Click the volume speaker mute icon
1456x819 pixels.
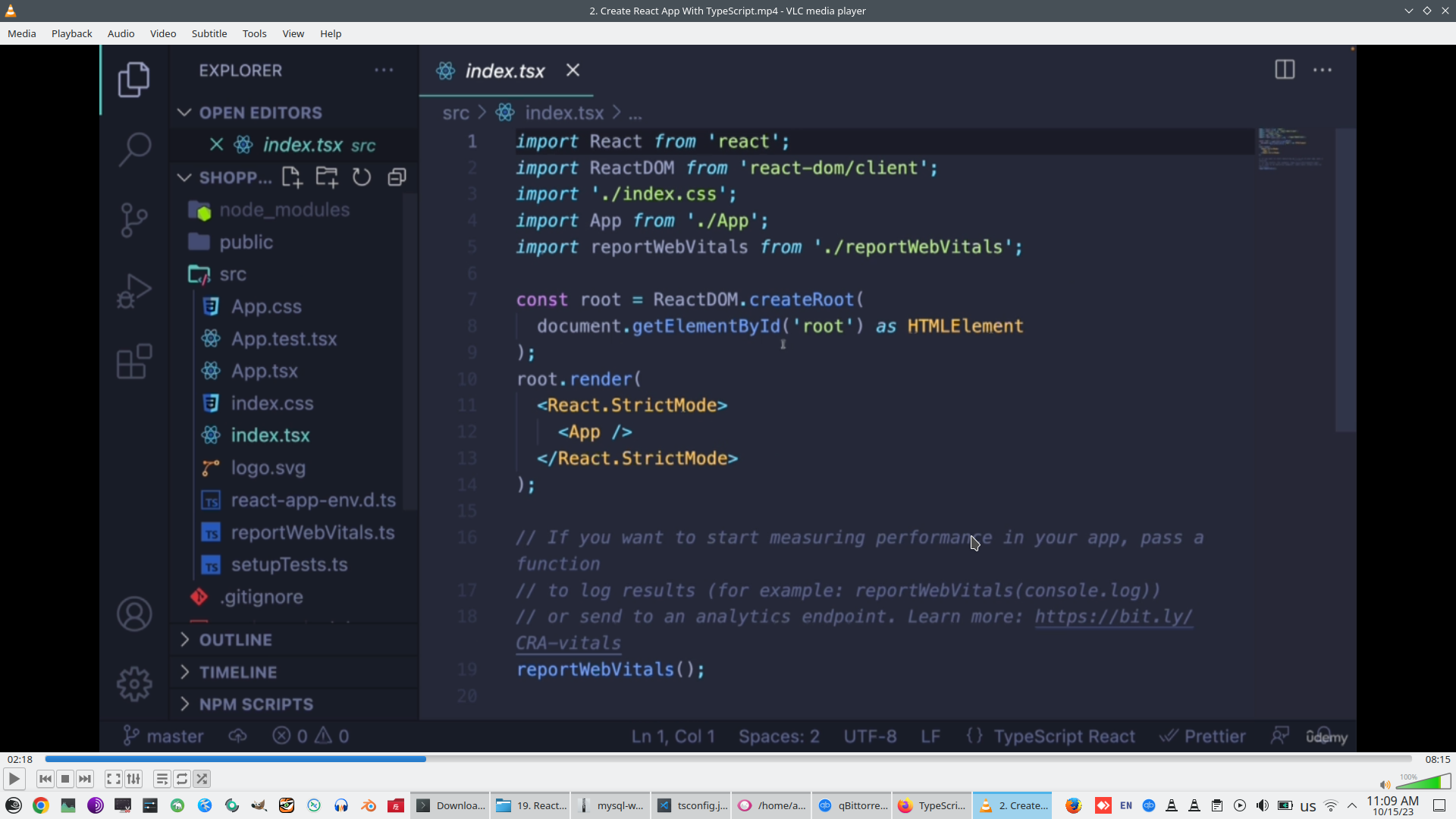[1385, 785]
